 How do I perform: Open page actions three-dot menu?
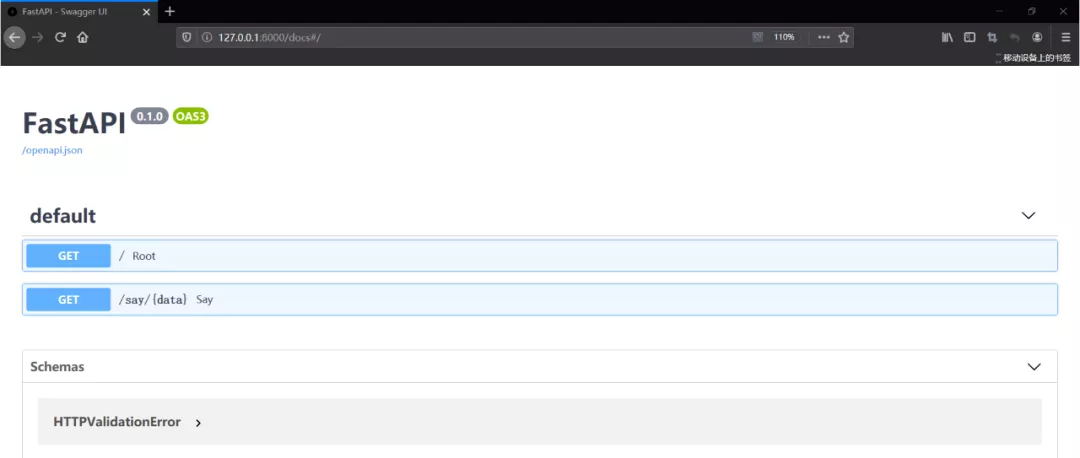click(x=823, y=37)
